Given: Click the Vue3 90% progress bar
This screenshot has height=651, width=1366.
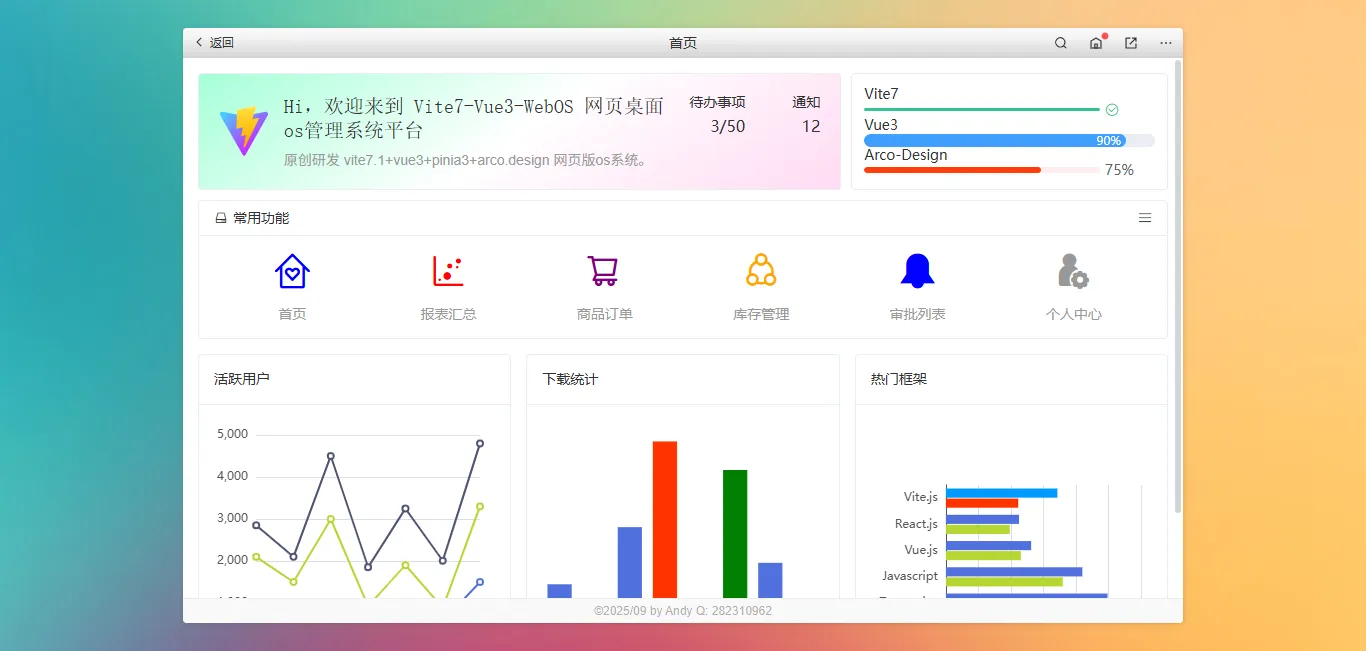Looking at the screenshot, I should point(1009,141).
